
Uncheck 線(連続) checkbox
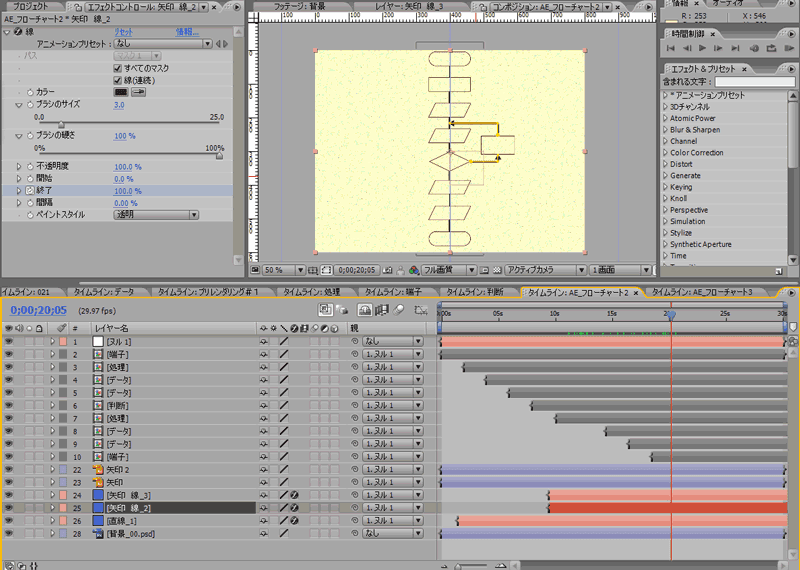click(x=117, y=80)
